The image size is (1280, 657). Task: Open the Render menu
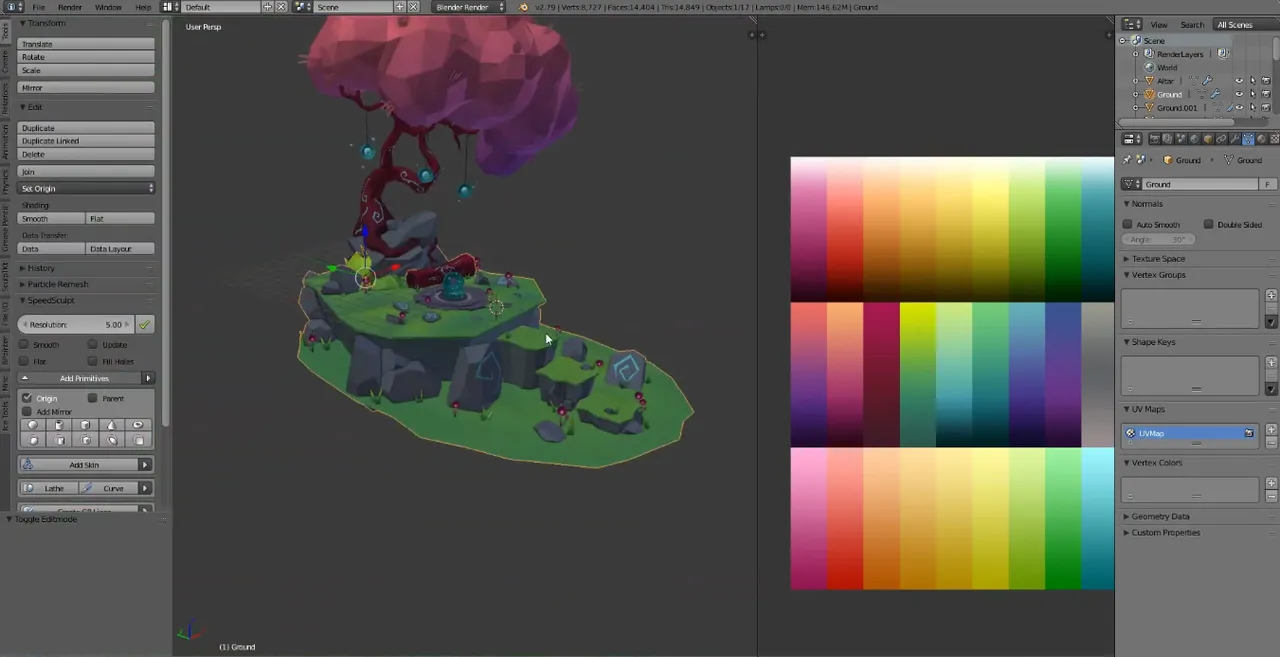tap(70, 7)
